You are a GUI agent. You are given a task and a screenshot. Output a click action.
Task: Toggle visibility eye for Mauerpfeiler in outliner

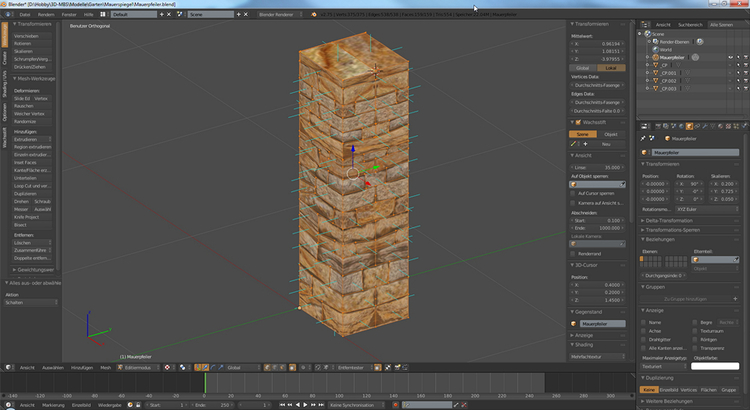tap(730, 57)
